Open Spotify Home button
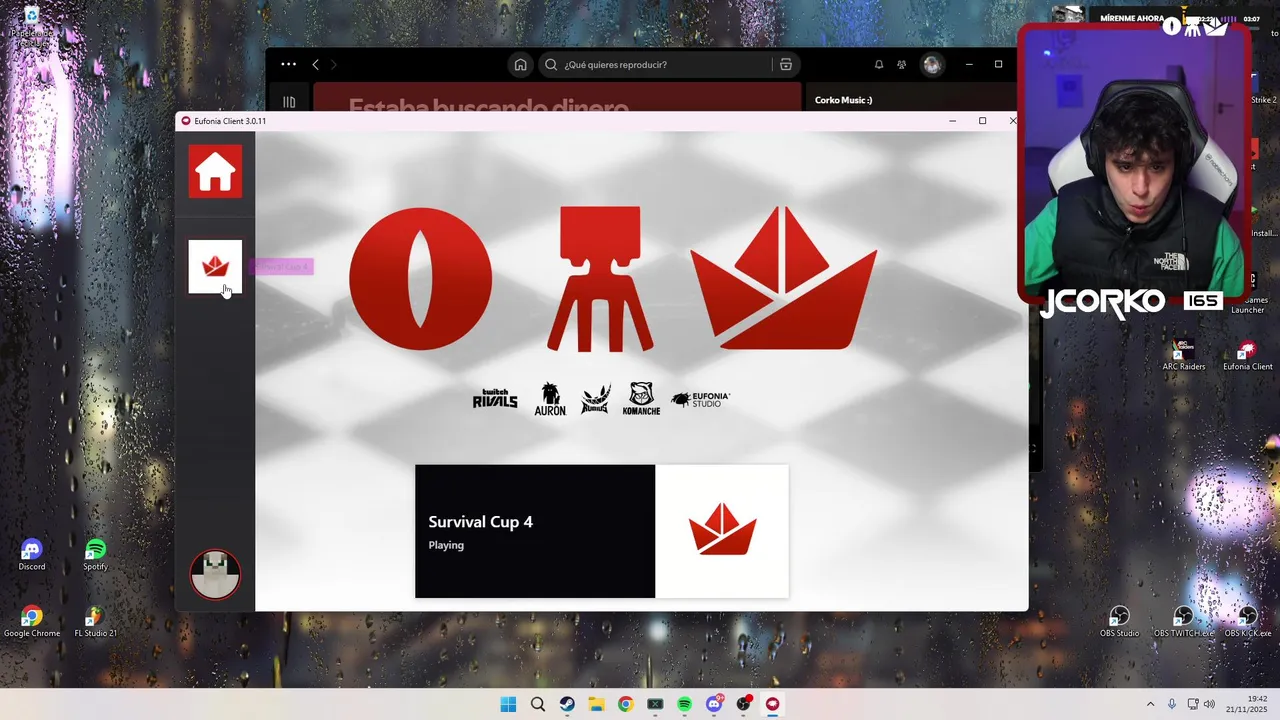This screenshot has height=720, width=1280. click(520, 64)
